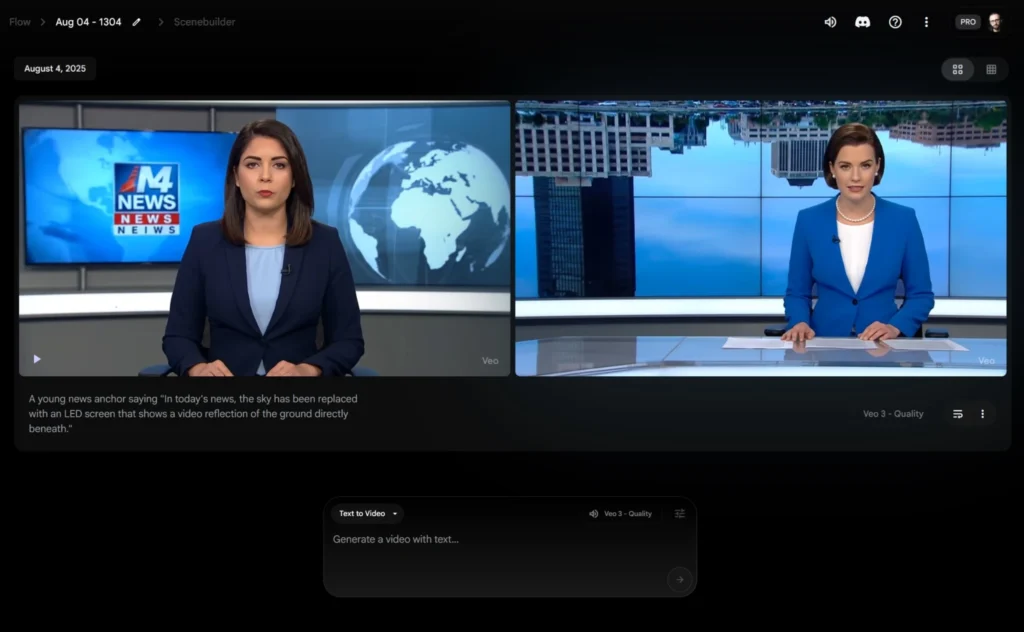Open the blue-blazer anchor video thumbnail
1024x632 pixels.
(760, 238)
